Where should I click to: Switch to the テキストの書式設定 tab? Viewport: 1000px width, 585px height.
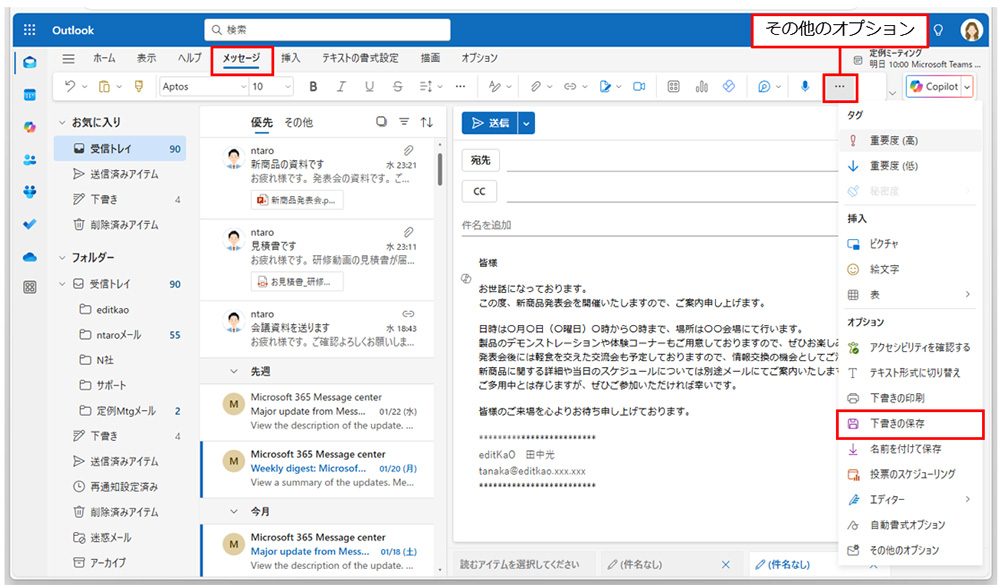360,58
